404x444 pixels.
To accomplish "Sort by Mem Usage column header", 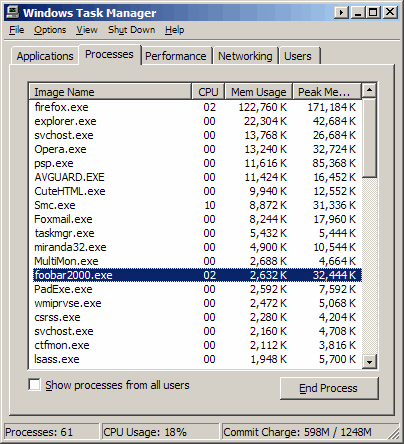I will [x=259, y=92].
